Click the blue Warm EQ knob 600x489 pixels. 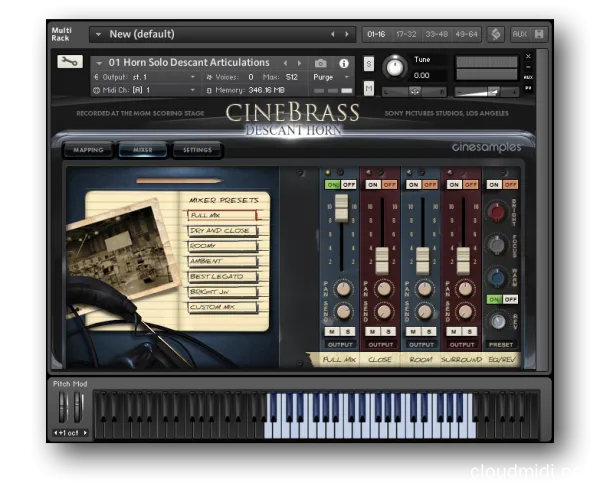(x=497, y=277)
